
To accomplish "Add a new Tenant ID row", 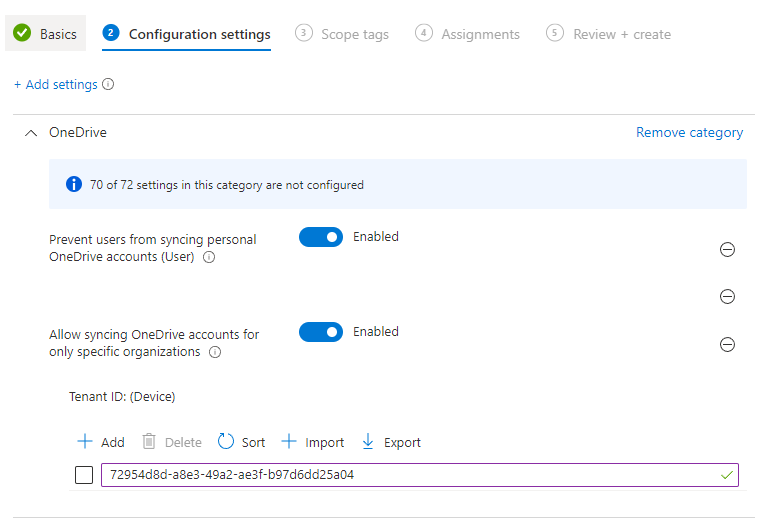I will coord(101,442).
